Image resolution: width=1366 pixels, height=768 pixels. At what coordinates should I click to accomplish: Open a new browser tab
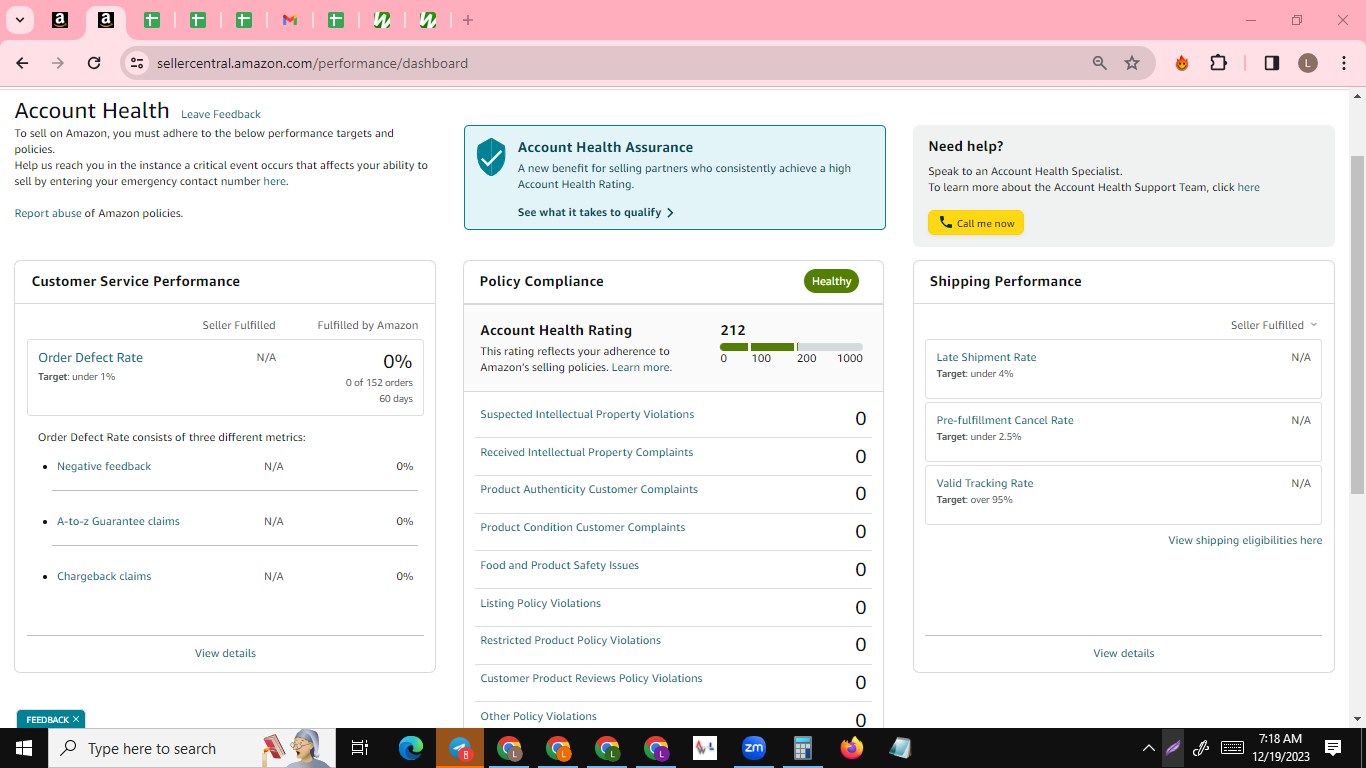coord(468,20)
